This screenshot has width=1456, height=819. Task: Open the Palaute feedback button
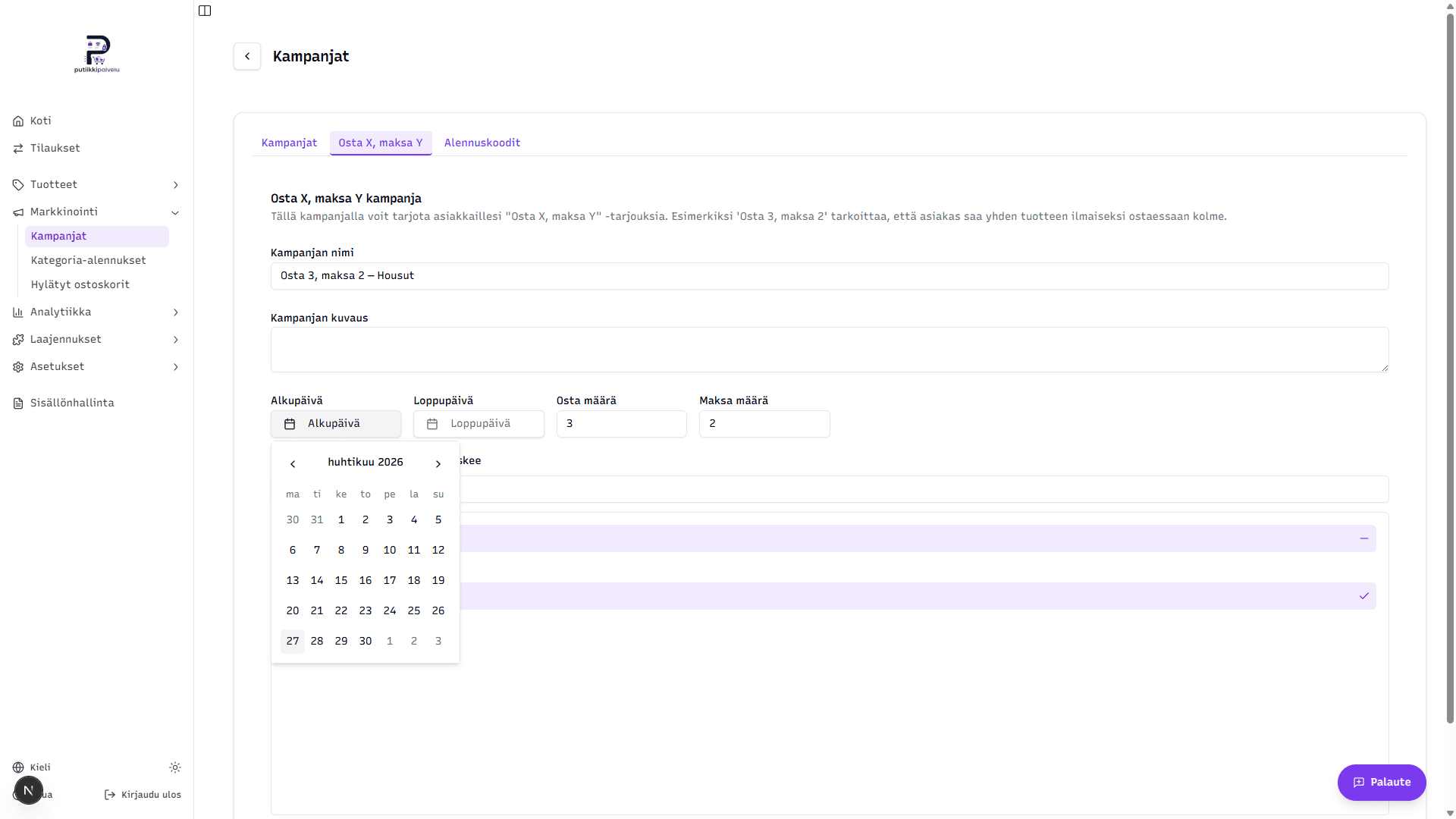1382,783
